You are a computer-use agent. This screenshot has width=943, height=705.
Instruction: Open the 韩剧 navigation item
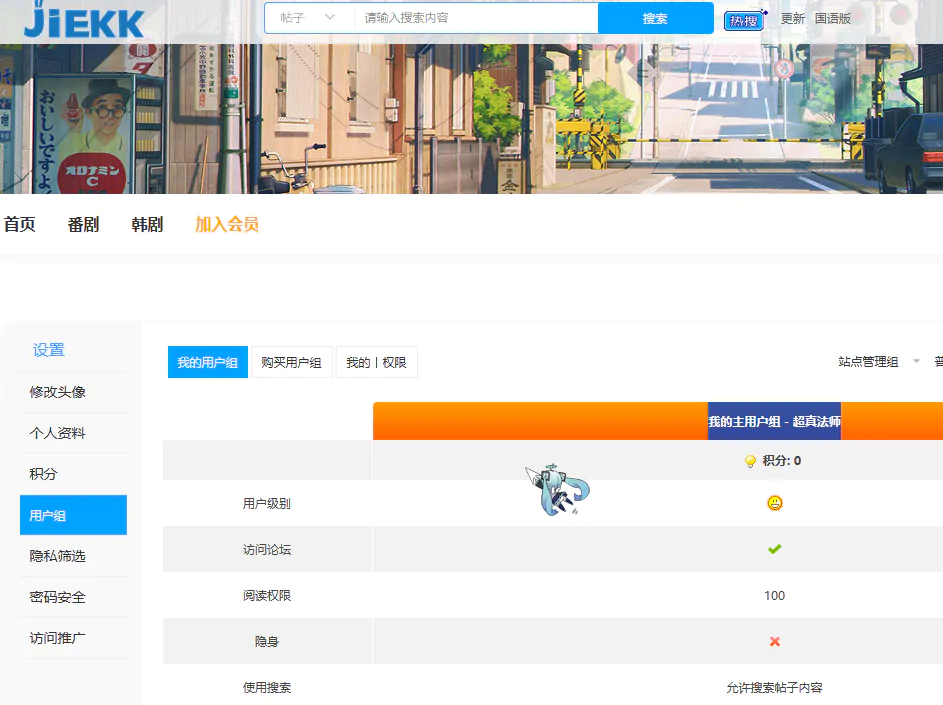click(147, 224)
